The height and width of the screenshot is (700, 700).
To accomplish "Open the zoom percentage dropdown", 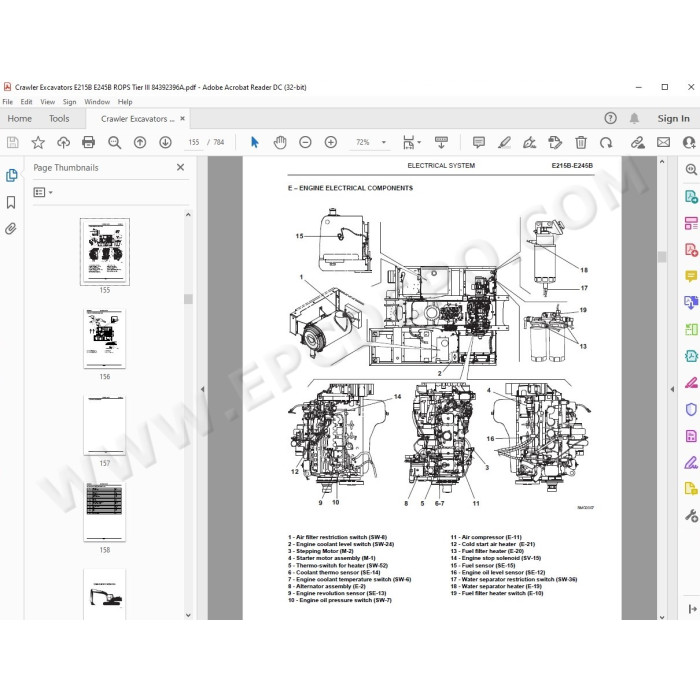I will click(383, 142).
